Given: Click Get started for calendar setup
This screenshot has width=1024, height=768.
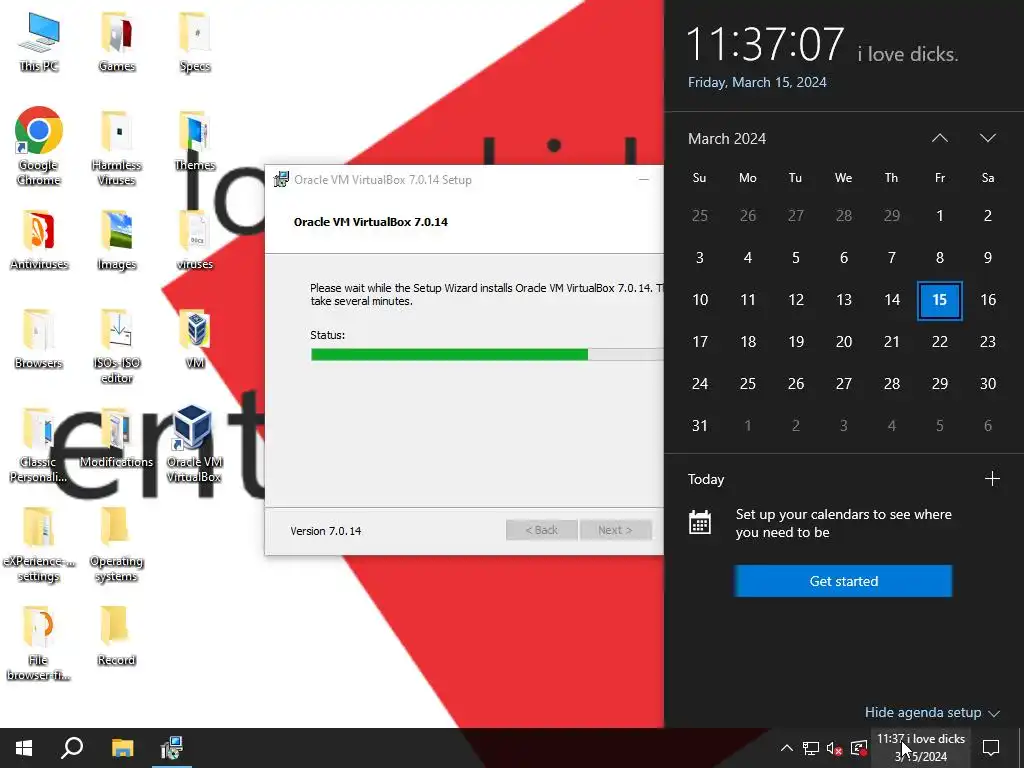Looking at the screenshot, I should [x=843, y=581].
